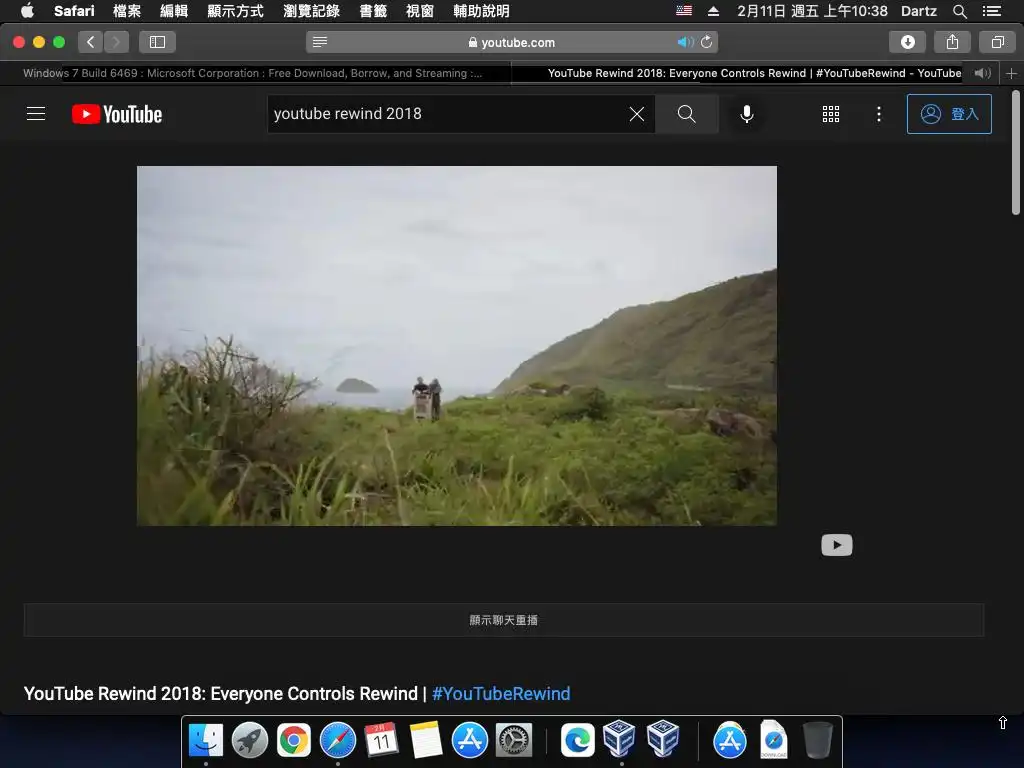The height and width of the screenshot is (768, 1024).
Task: Click the page vertical scrollbar thumb
Action: click(1016, 153)
